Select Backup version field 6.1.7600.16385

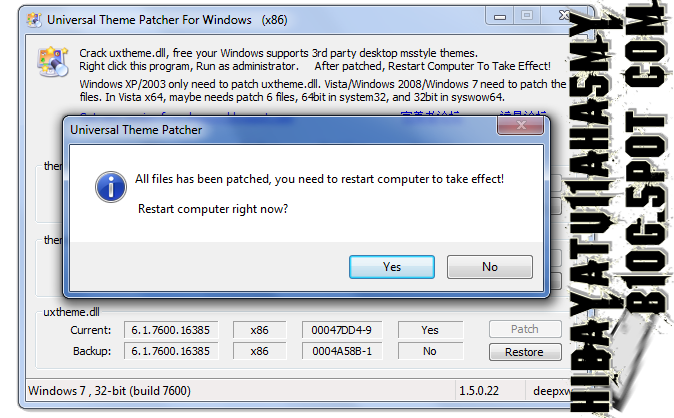[x=171, y=351]
